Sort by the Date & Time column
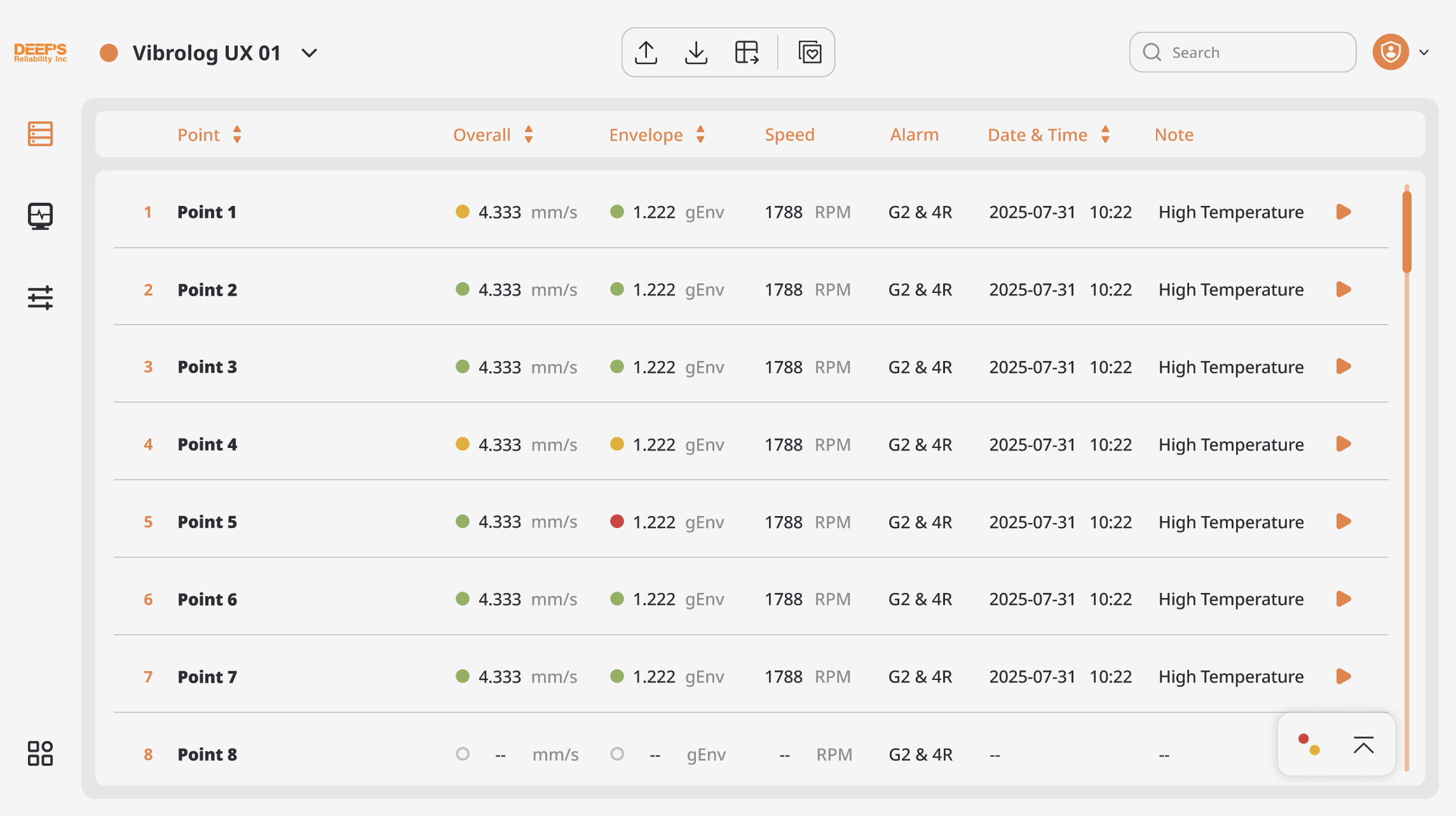 click(1105, 135)
